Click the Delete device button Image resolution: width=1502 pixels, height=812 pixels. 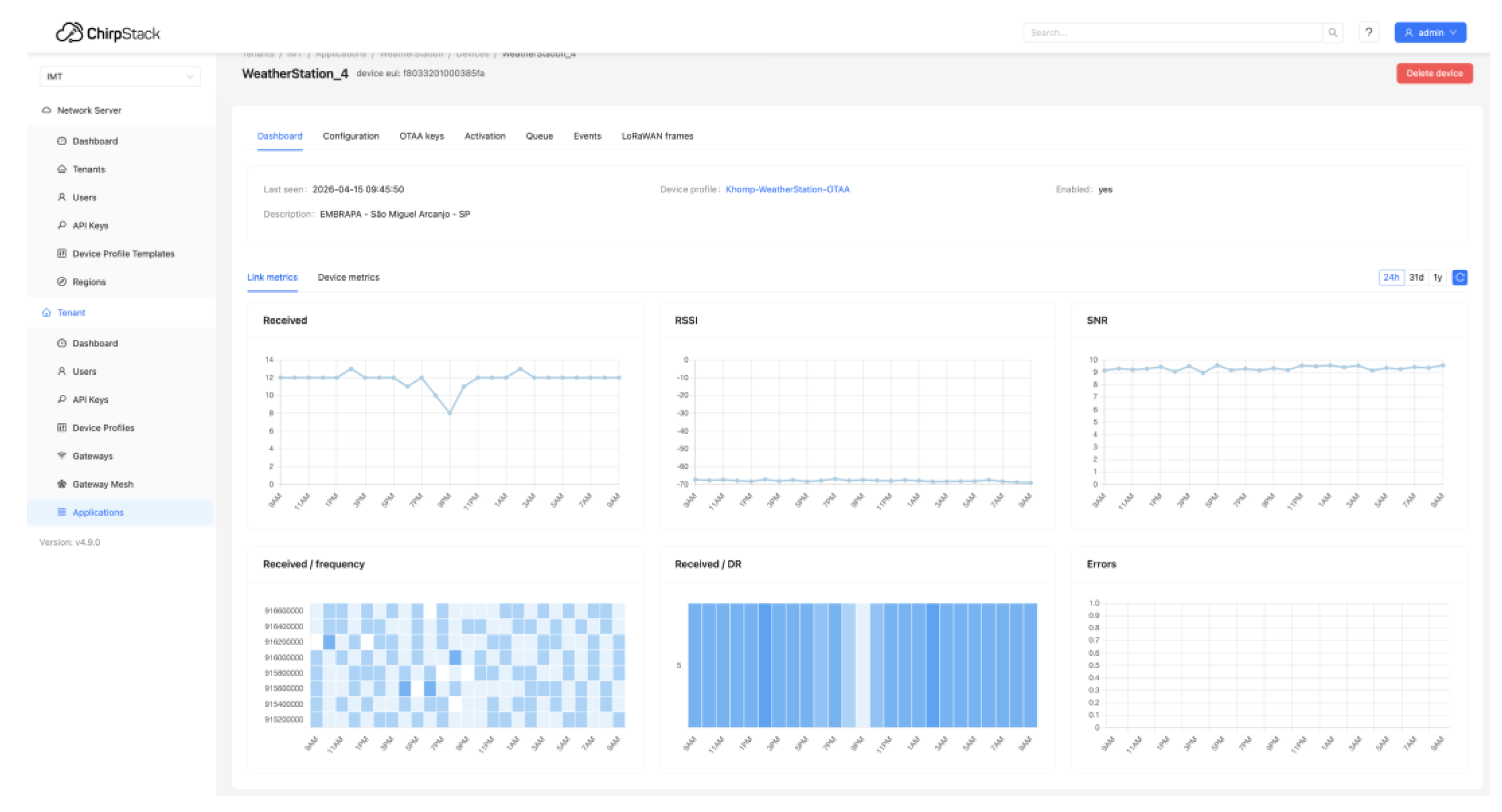[x=1434, y=73]
